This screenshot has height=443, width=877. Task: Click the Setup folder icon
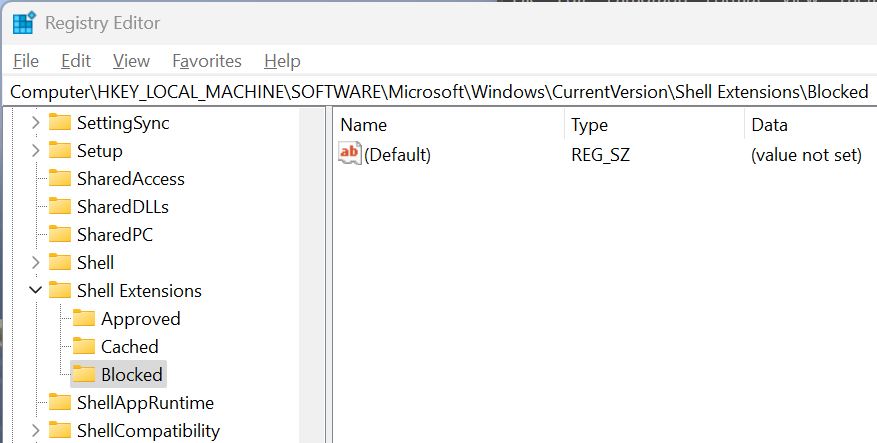pos(60,150)
